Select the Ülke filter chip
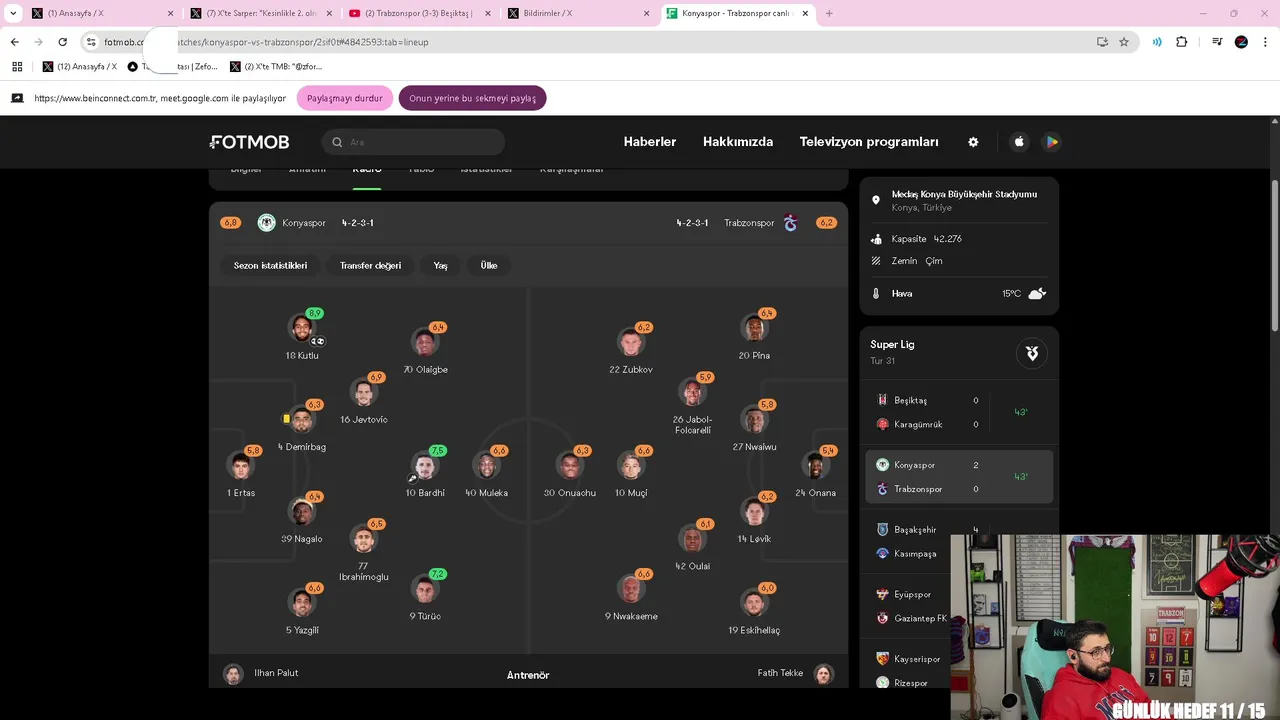The width and height of the screenshot is (1280, 720). point(489,265)
